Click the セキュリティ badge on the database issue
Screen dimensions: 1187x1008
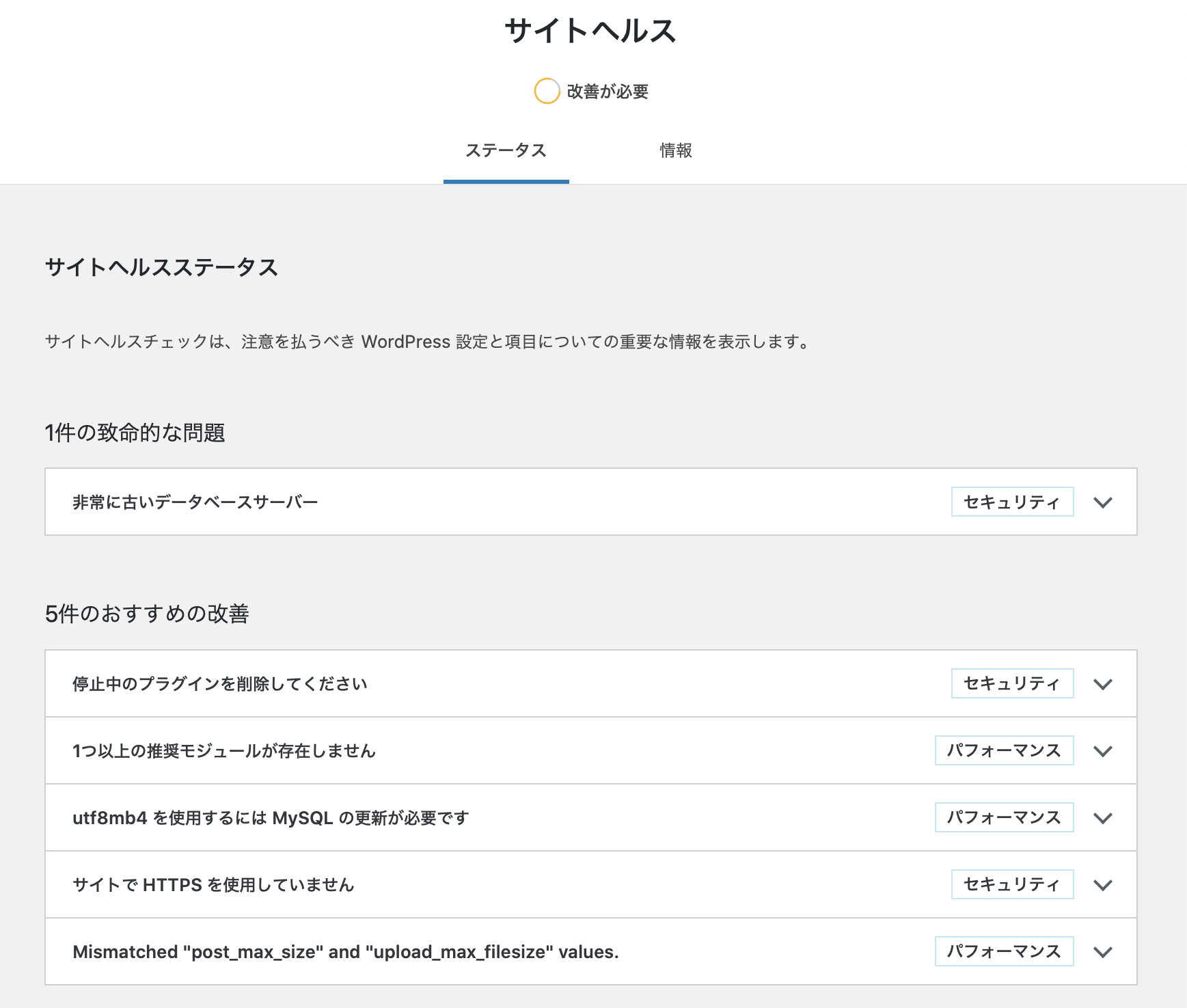click(1013, 502)
